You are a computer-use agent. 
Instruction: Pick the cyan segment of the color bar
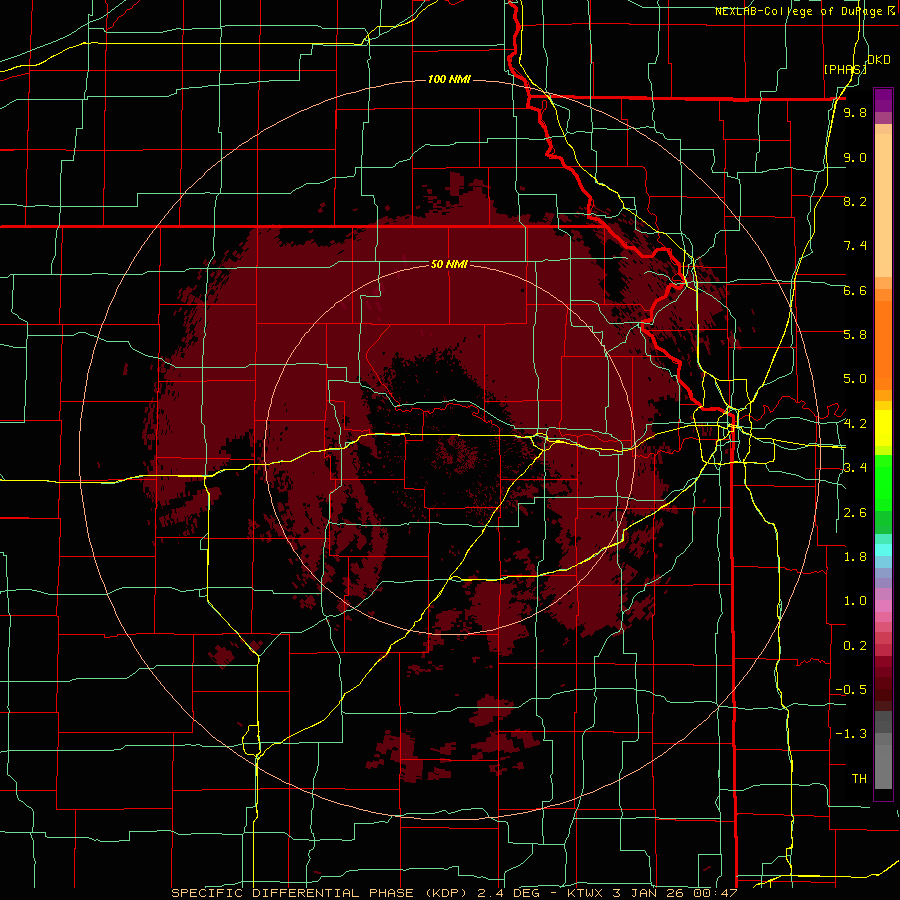883,550
